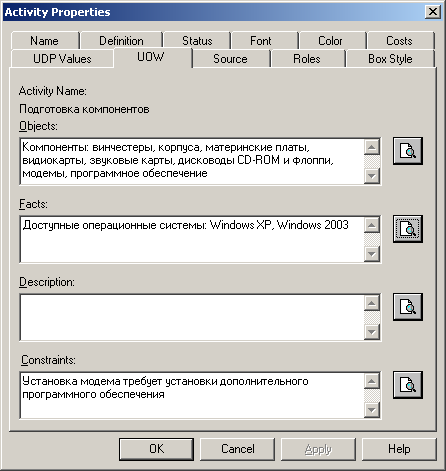Screen dimensions: 446x471
Task: Go to the UDP Values tab
Action: pyautogui.click(x=62, y=59)
